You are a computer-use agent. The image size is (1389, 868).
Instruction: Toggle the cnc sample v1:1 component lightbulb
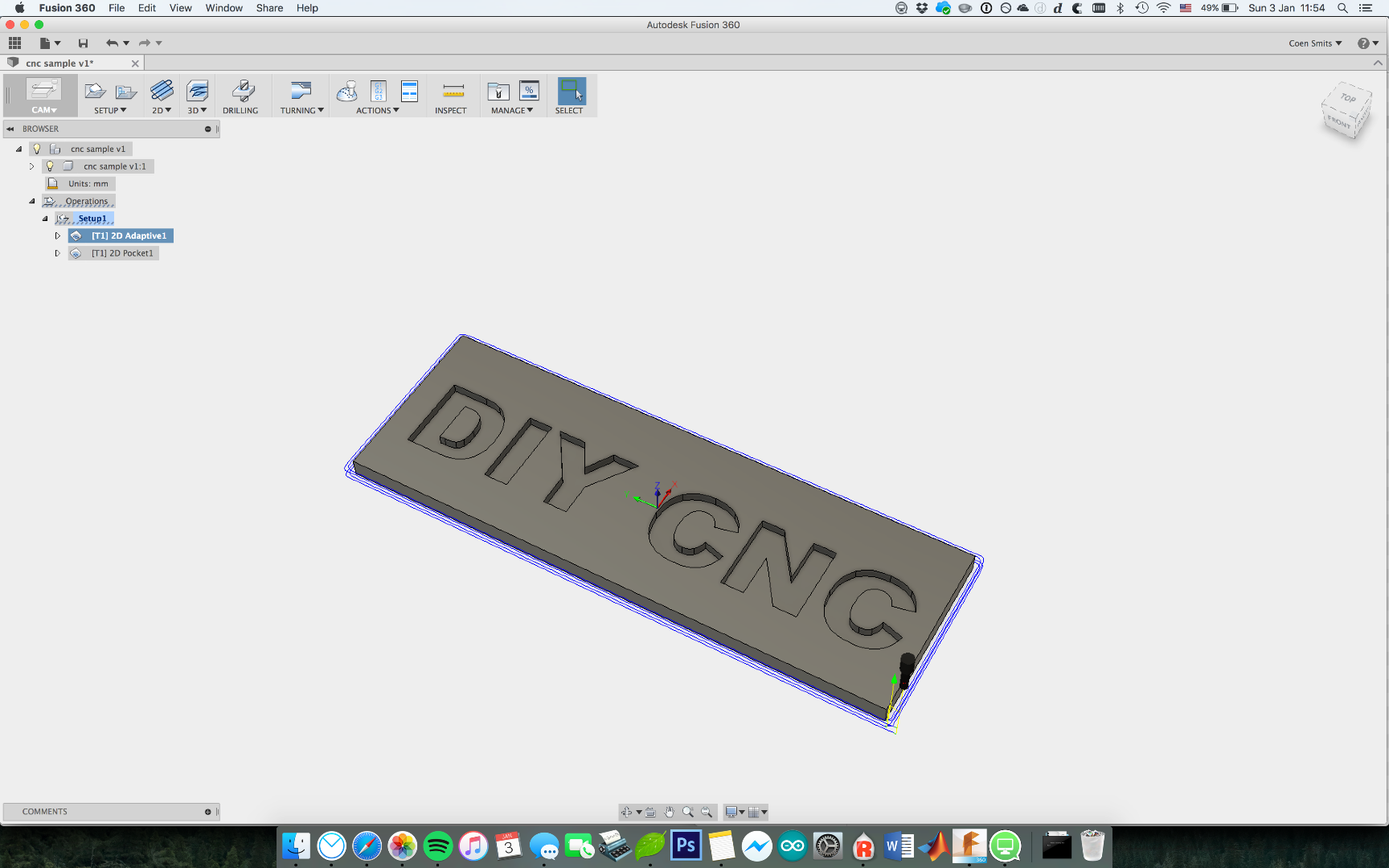[50, 166]
